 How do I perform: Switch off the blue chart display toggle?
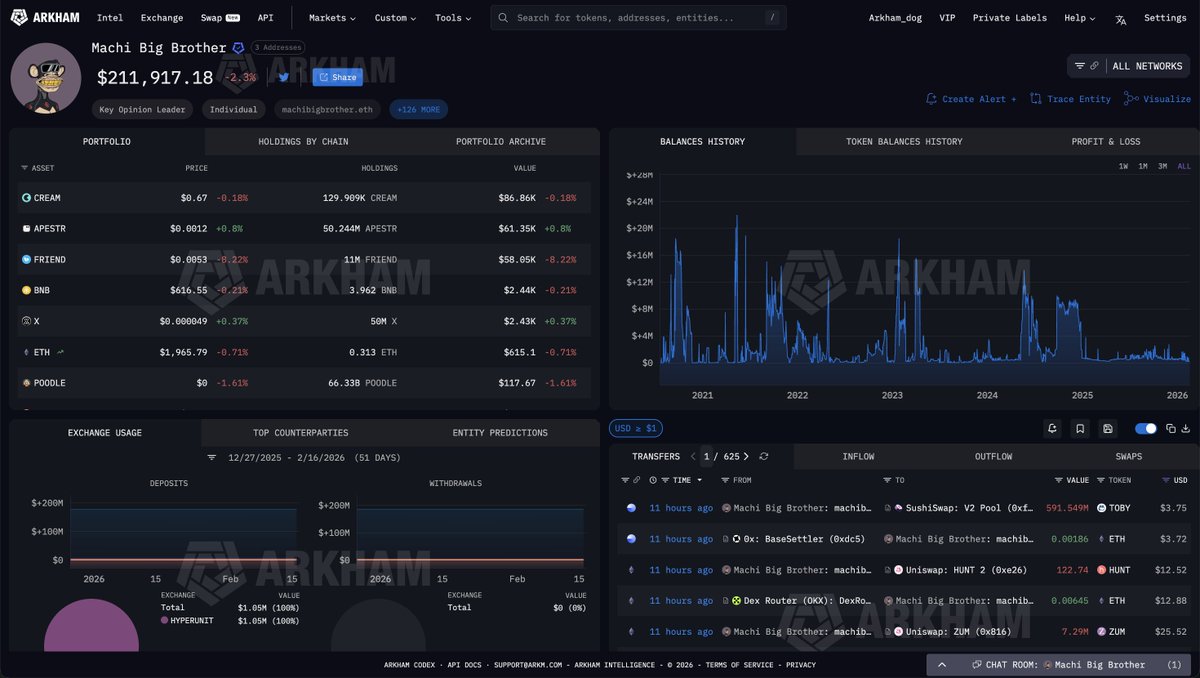pos(1144,428)
